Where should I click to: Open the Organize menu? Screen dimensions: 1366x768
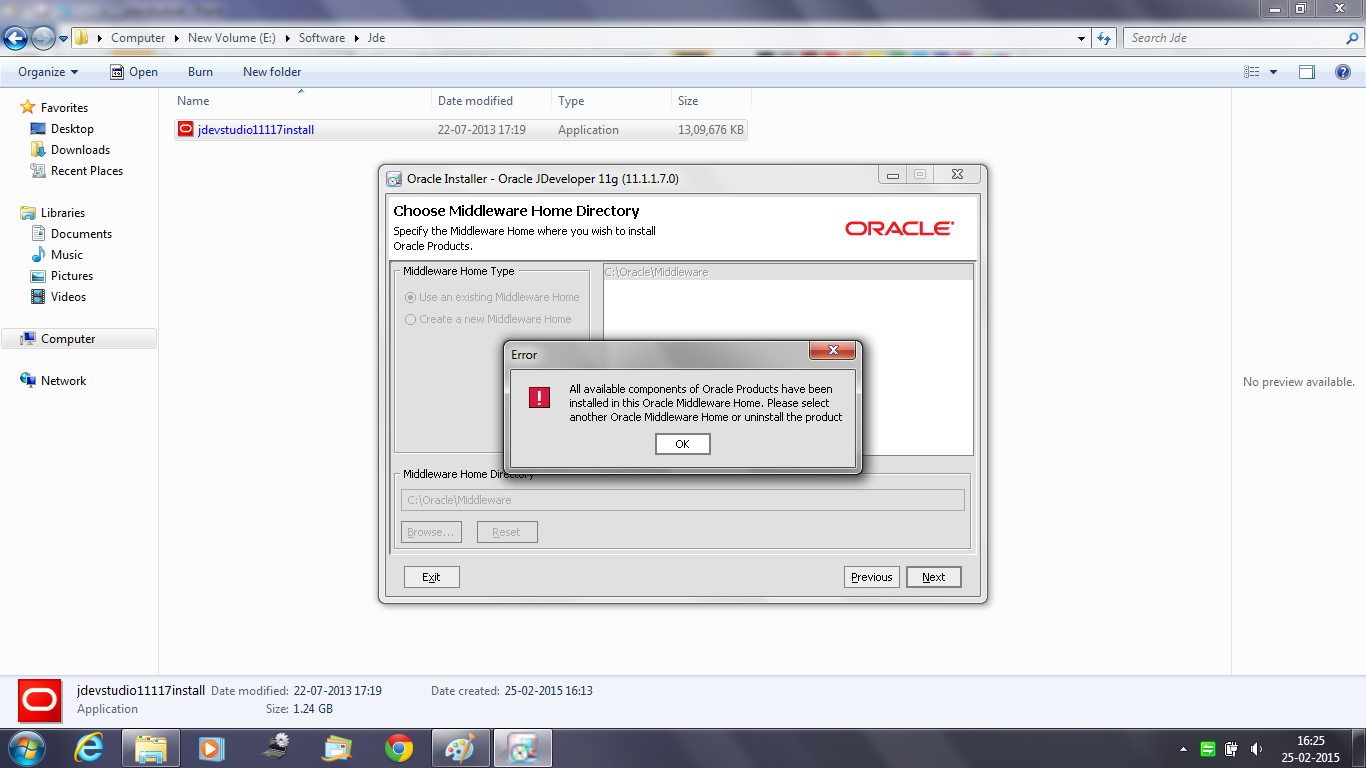pyautogui.click(x=48, y=72)
